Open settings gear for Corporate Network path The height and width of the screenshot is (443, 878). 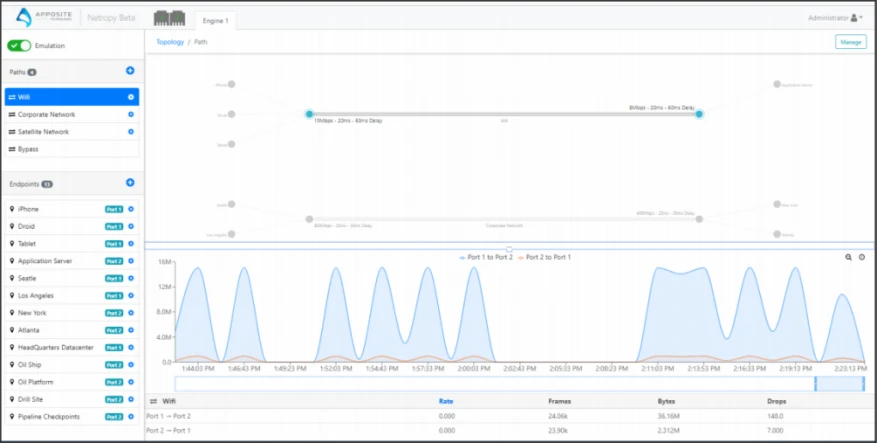coord(131,115)
